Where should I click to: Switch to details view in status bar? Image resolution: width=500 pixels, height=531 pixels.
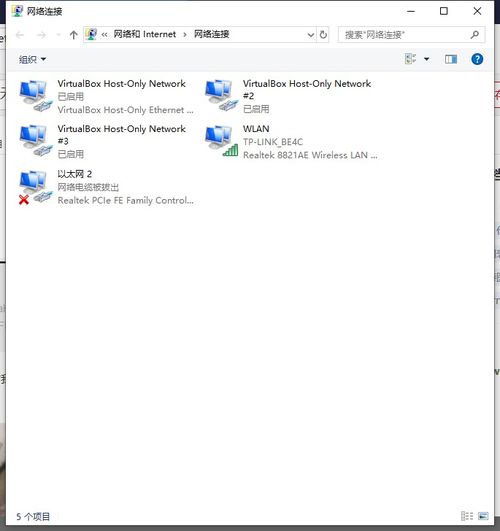click(467, 516)
